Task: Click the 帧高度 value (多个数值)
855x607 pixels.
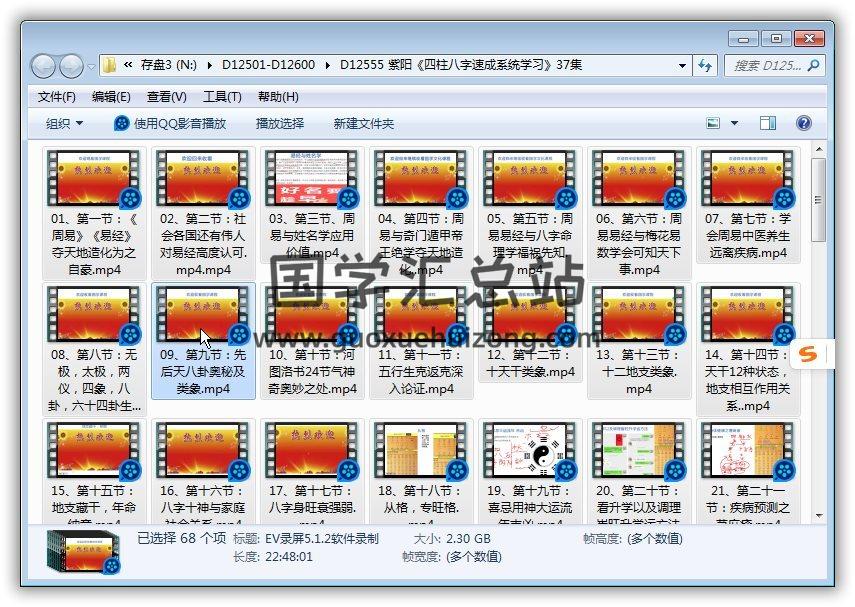Action: (655, 539)
